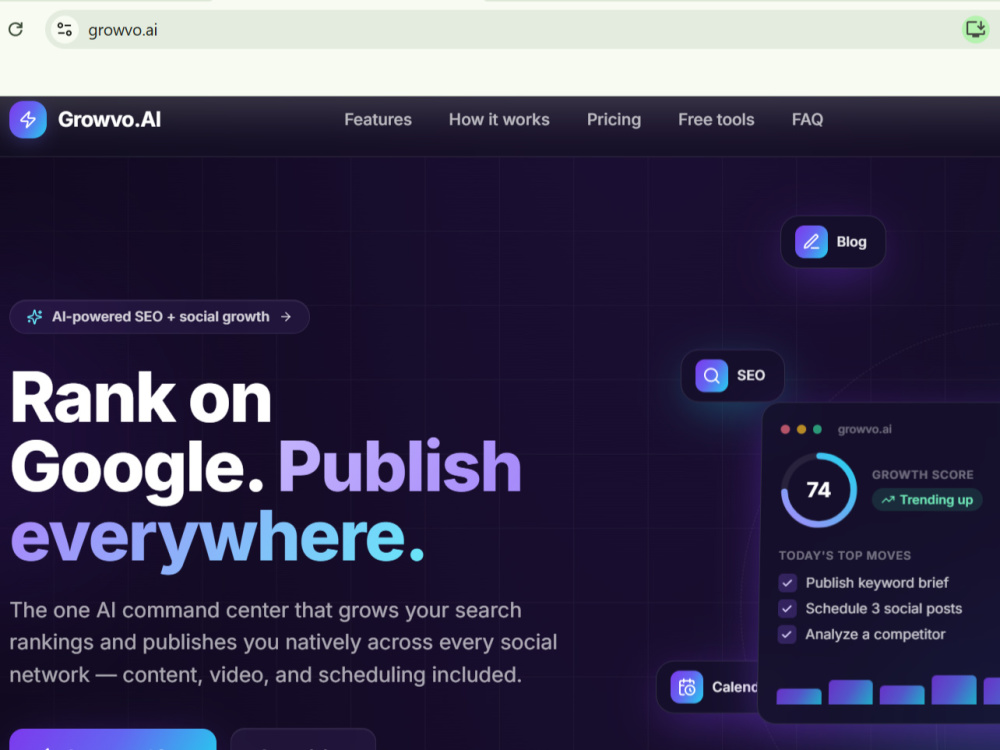Open the How it works nav item

tap(499, 120)
